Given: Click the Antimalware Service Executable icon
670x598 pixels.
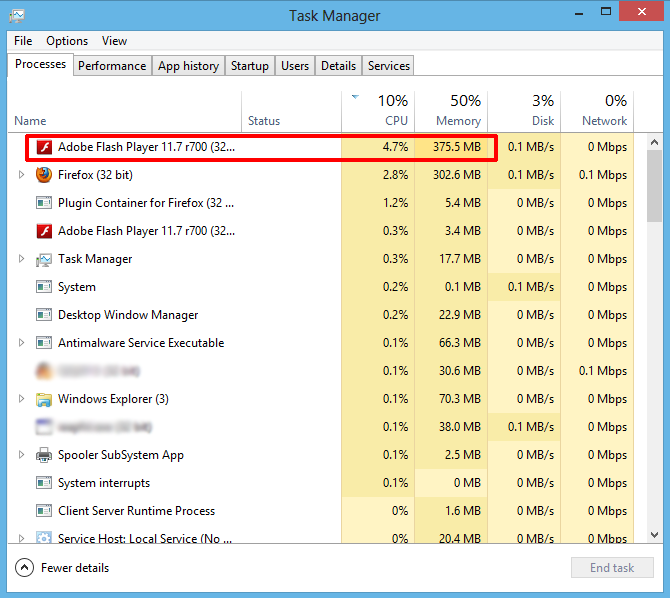Looking at the screenshot, I should [x=44, y=343].
